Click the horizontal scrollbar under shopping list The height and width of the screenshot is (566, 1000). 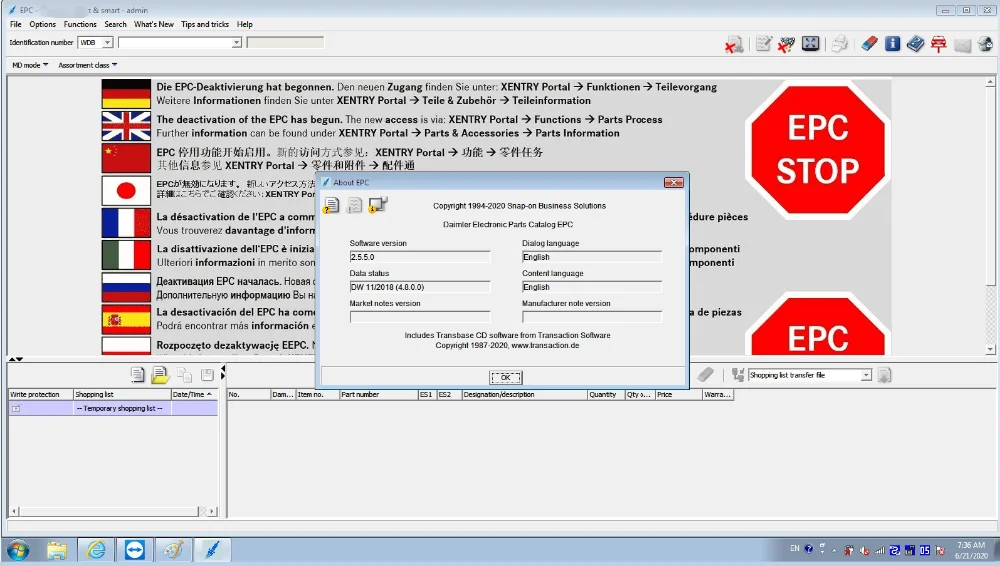click(x=113, y=511)
